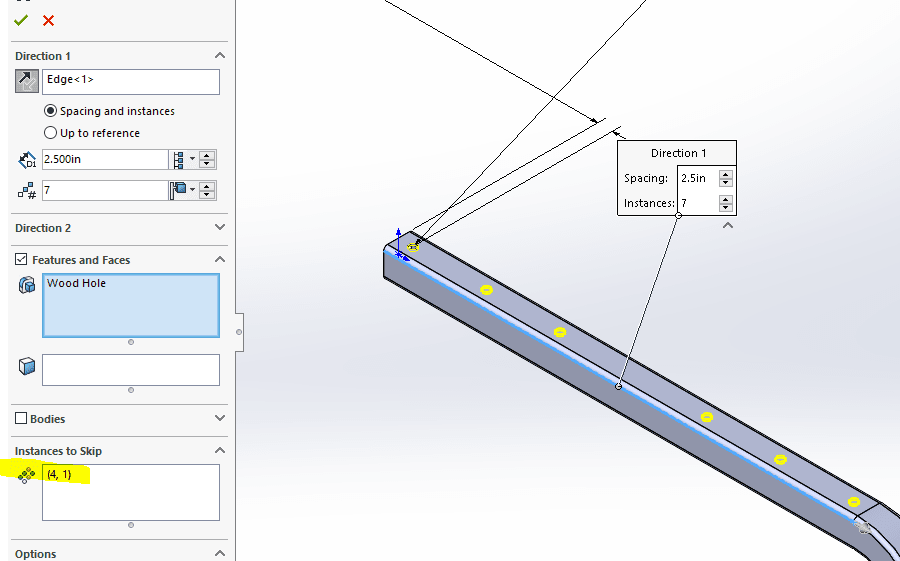The image size is (900, 561).
Task: Collapse the Direction 1 section
Action: tap(219, 56)
